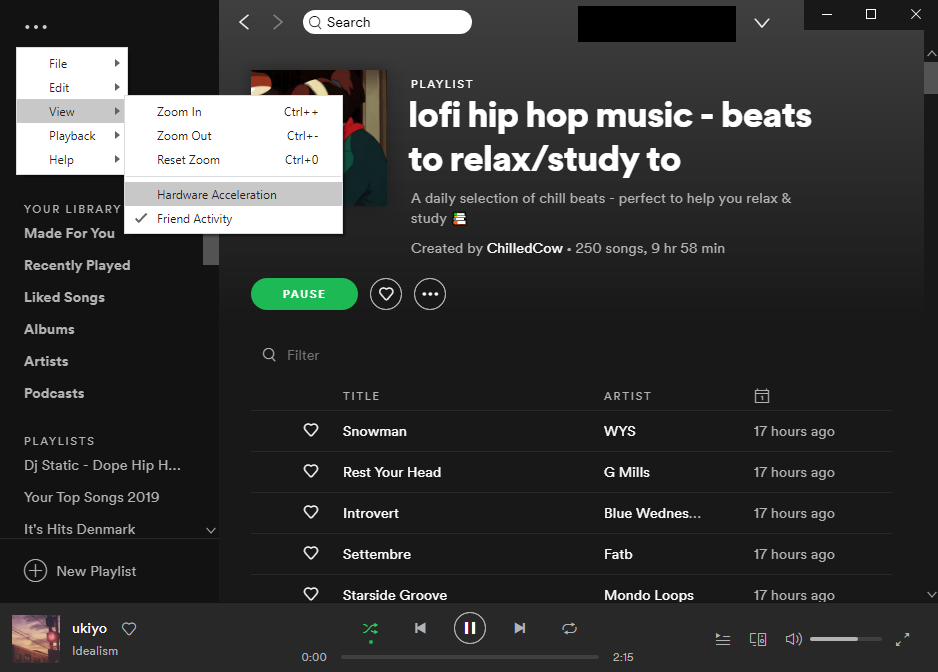Sort by ARTIST column header
Screen dimensions: 938x672
(628, 396)
